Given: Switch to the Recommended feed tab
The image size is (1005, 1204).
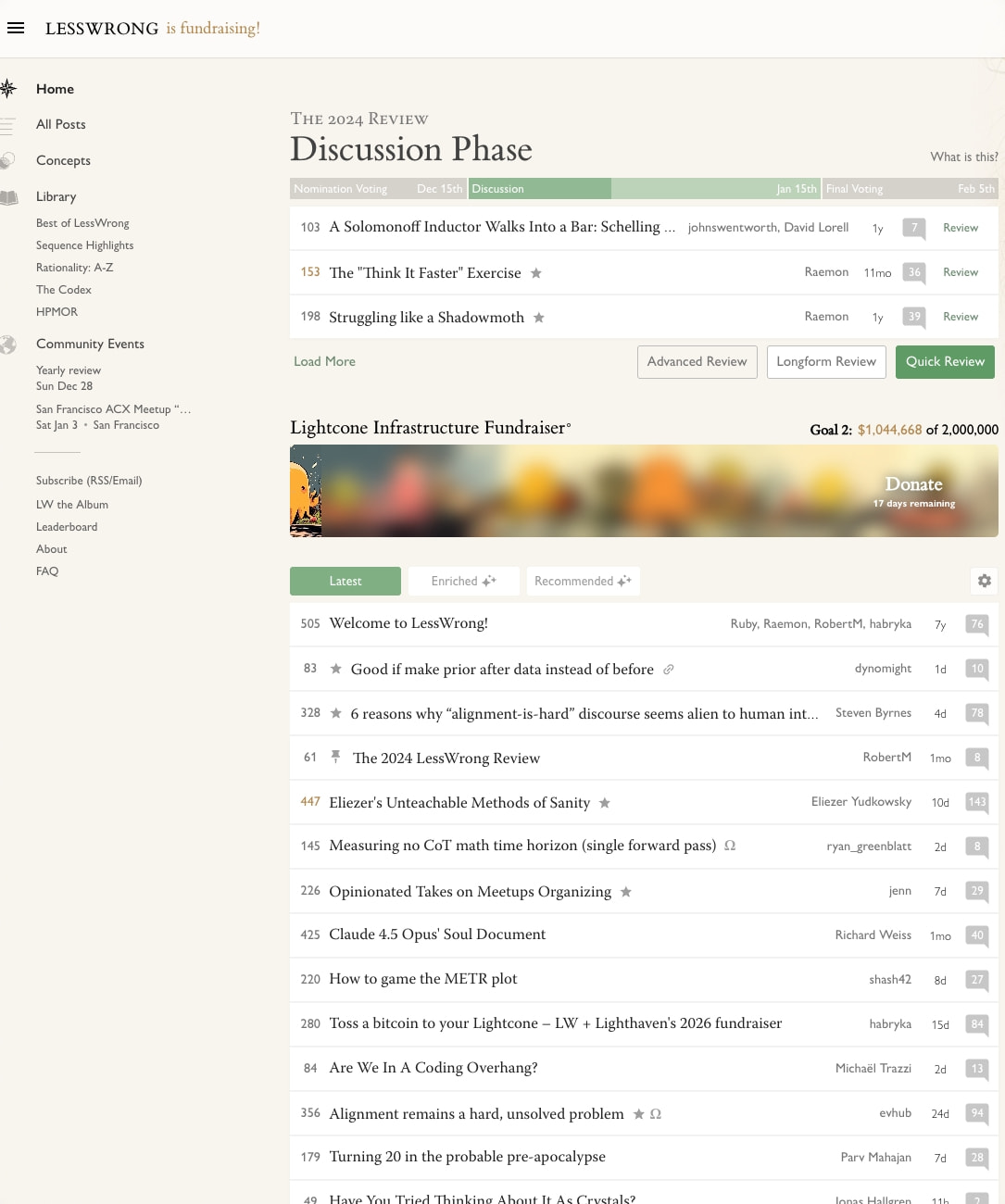Looking at the screenshot, I should tap(583, 581).
